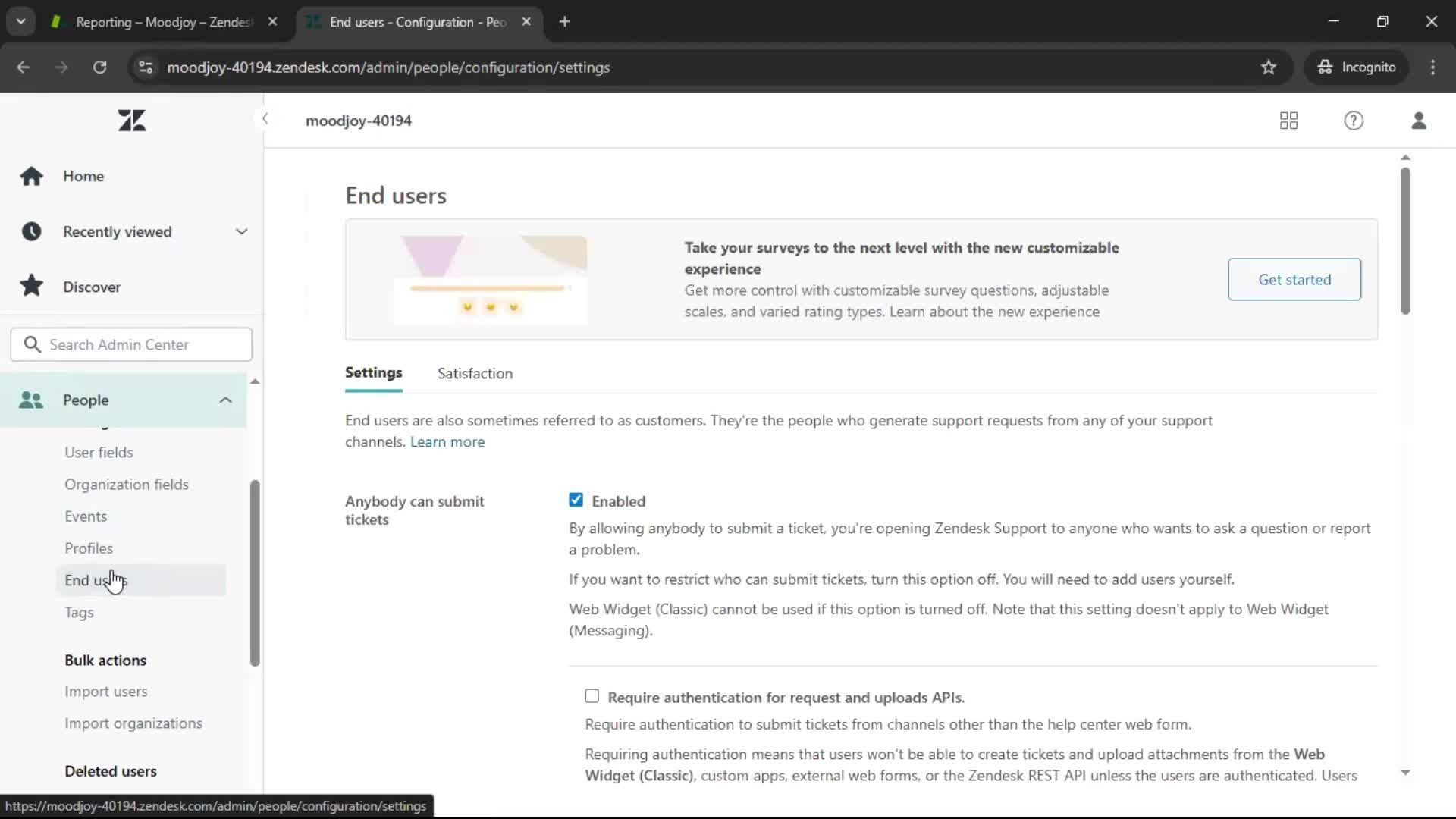Click the main page scroll up arrow
The height and width of the screenshot is (819, 1456).
pyautogui.click(x=1405, y=158)
